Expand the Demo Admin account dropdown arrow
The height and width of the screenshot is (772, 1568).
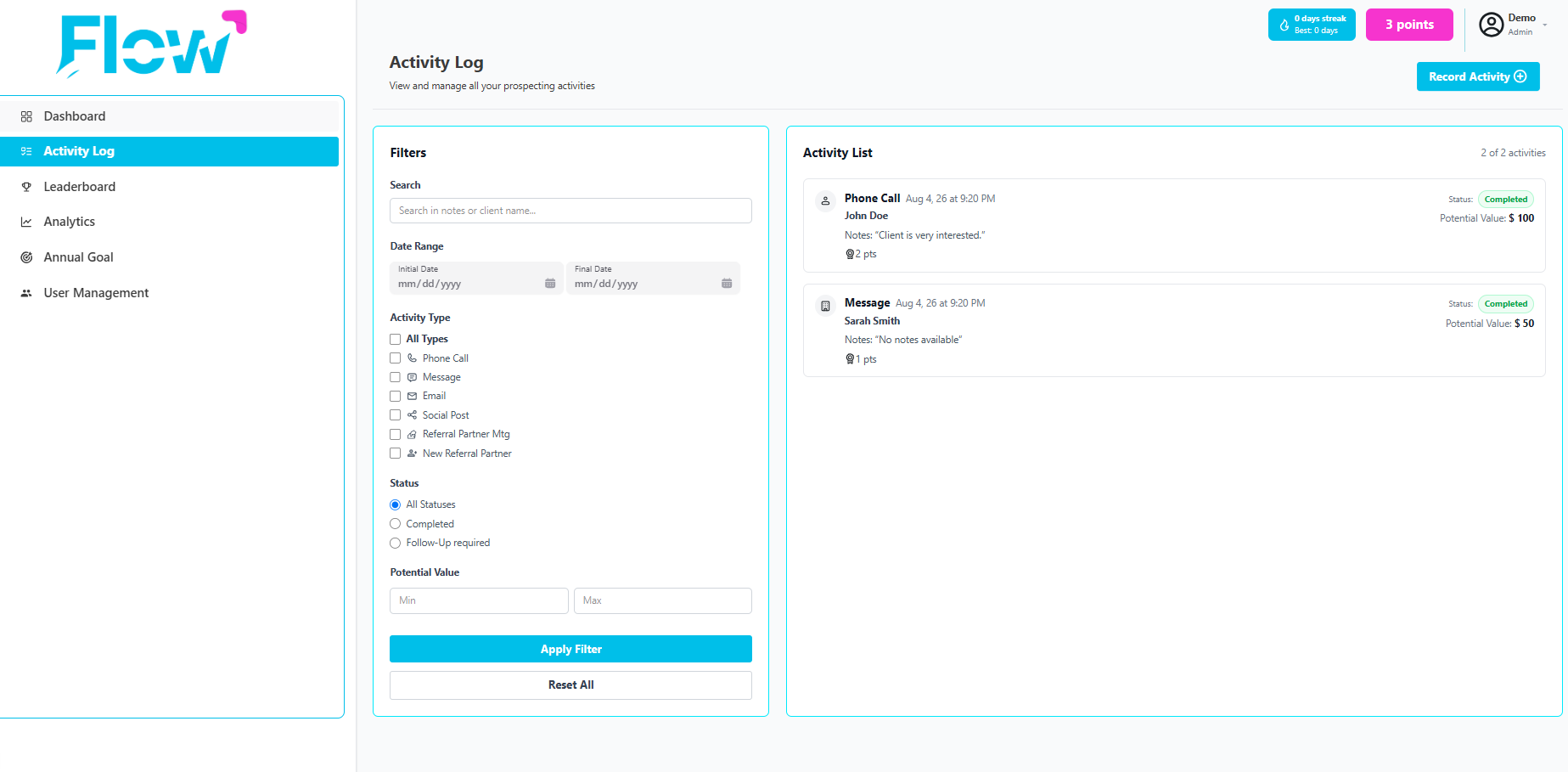point(1545,25)
